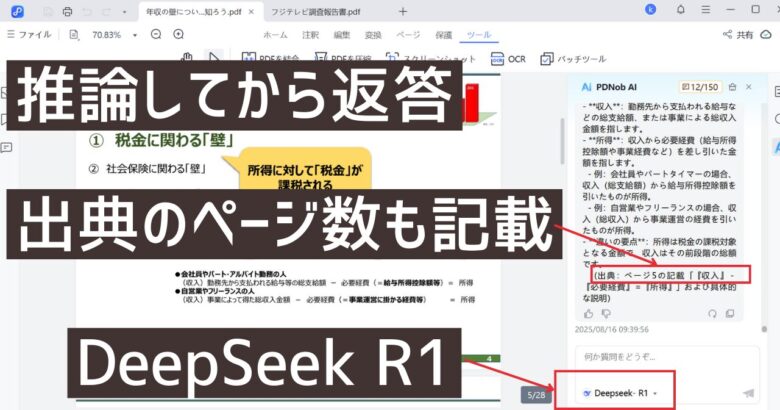Open the 変換 ribbon tab
Image resolution: width=780 pixels, height=410 pixels.
click(373, 35)
